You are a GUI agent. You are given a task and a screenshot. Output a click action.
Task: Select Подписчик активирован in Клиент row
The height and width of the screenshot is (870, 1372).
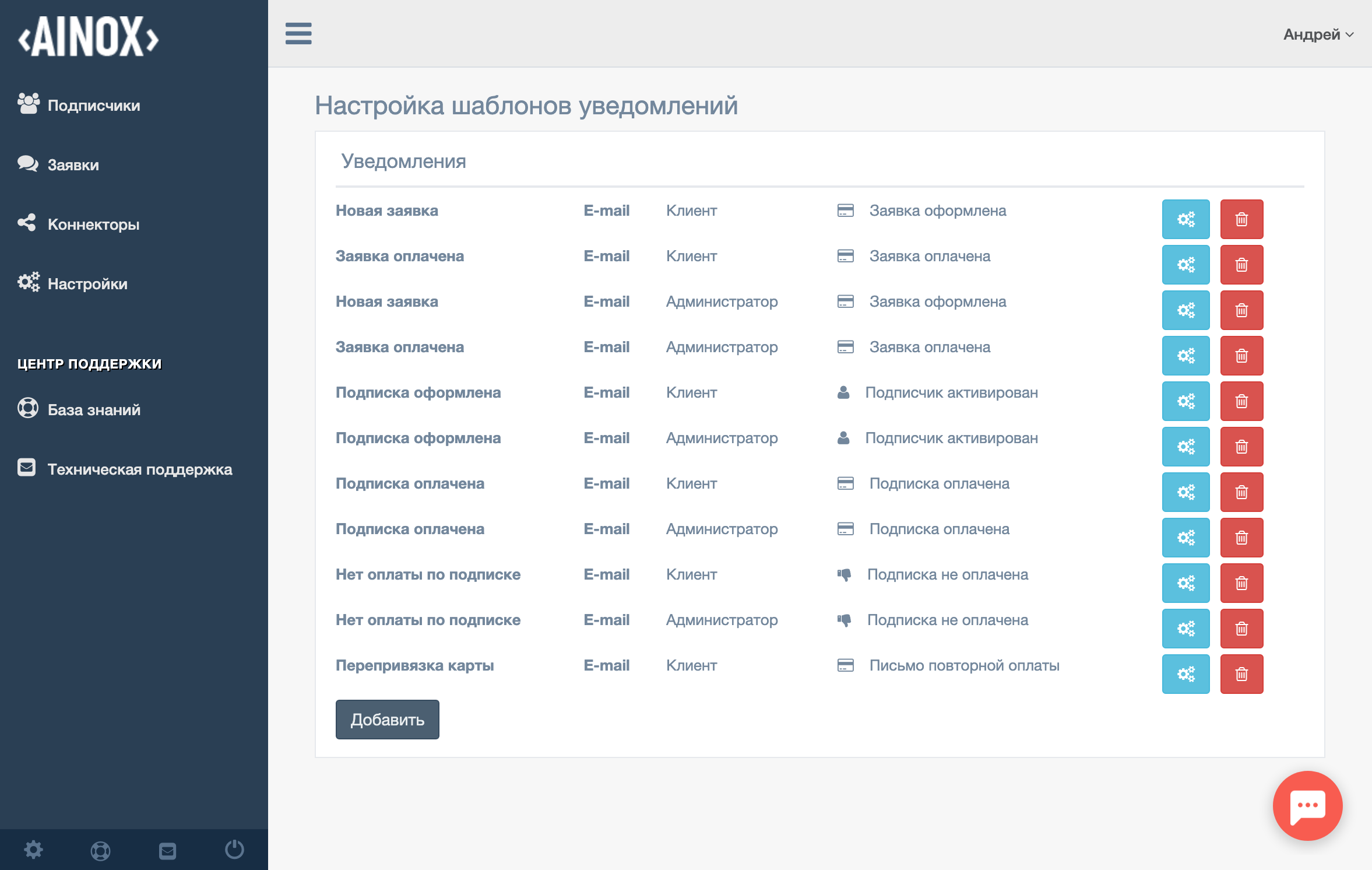[x=951, y=392]
